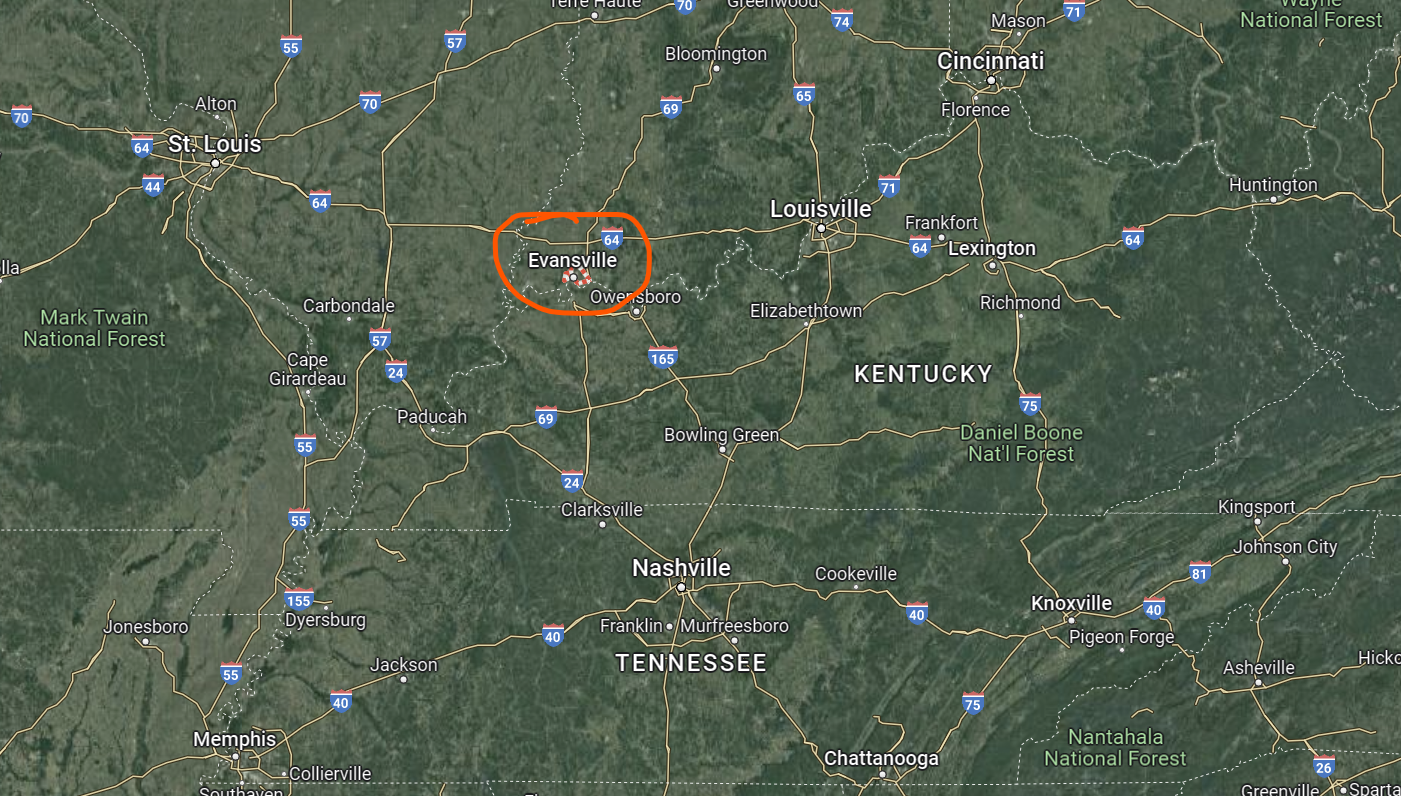Click the St. Louis city label

pyautogui.click(x=214, y=144)
